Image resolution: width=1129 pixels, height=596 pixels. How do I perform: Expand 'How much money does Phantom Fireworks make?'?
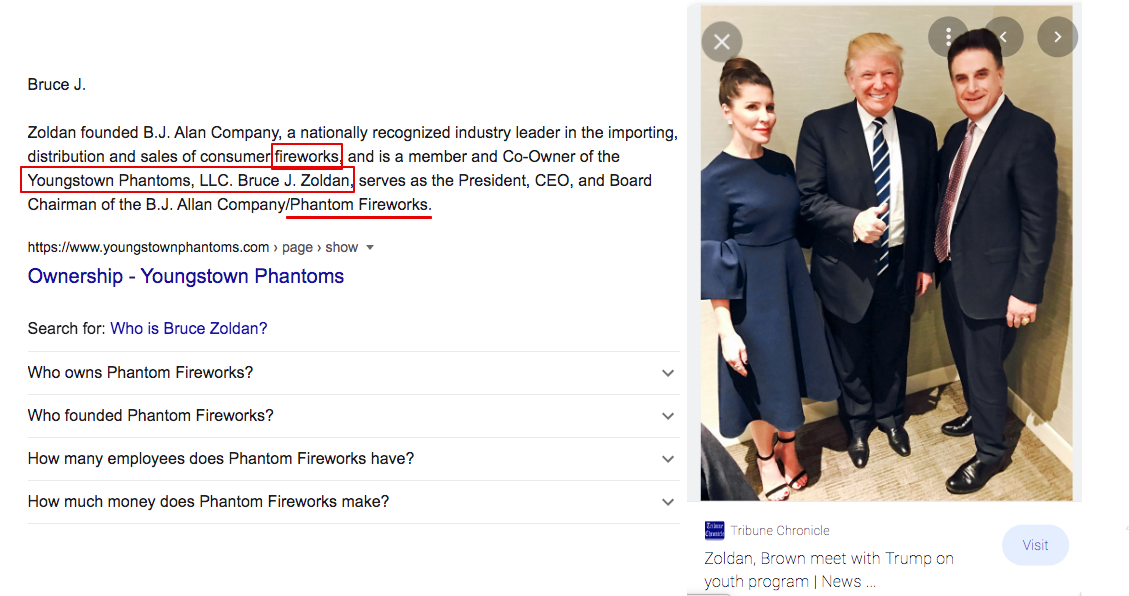pyautogui.click(x=353, y=502)
